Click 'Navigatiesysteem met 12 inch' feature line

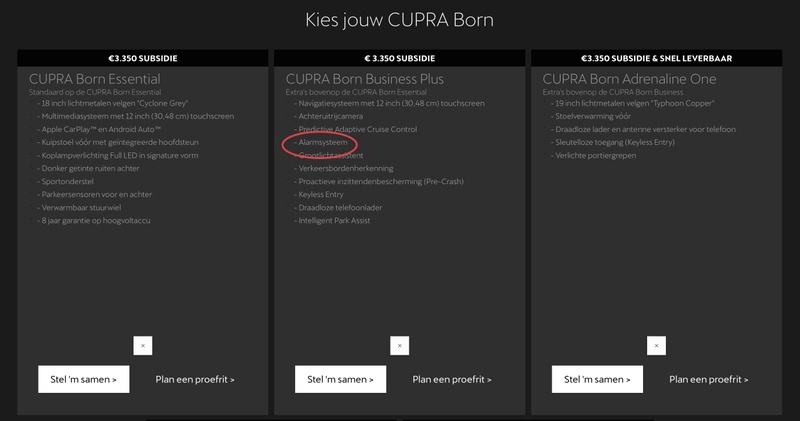[x=391, y=103]
